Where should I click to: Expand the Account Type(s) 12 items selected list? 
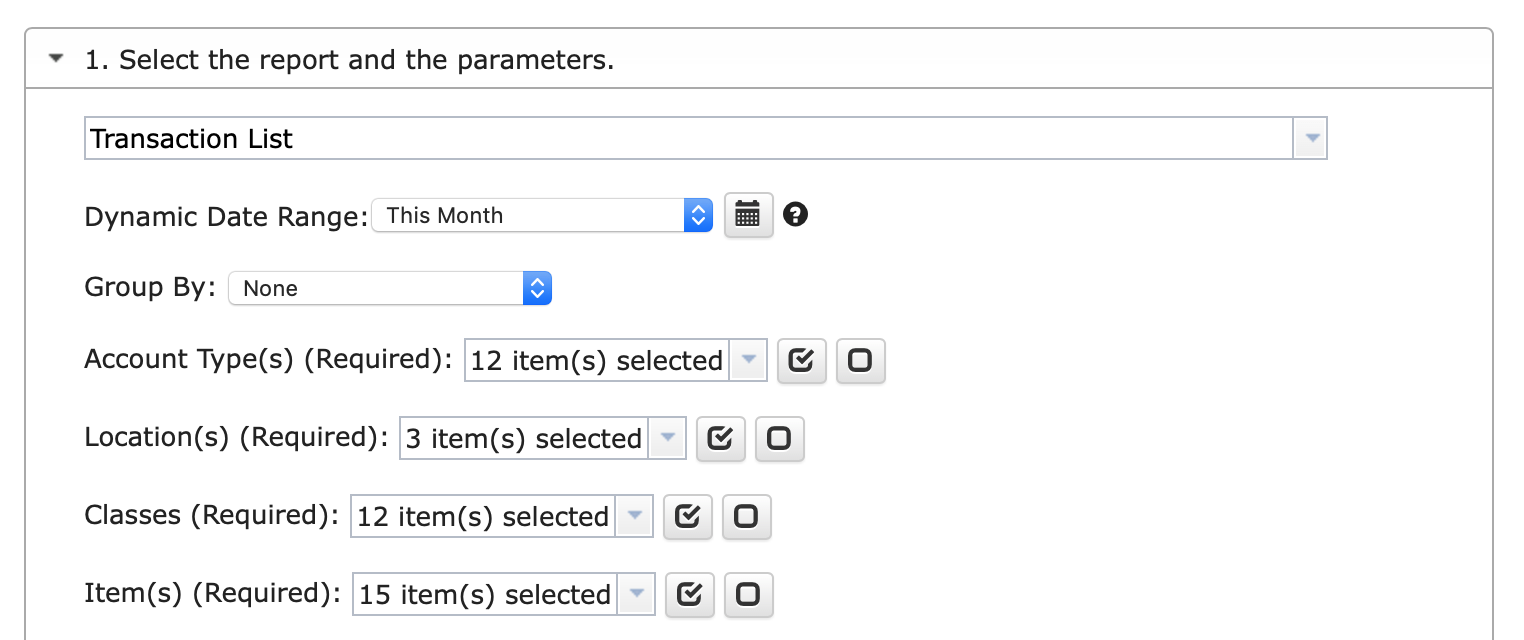pos(615,360)
